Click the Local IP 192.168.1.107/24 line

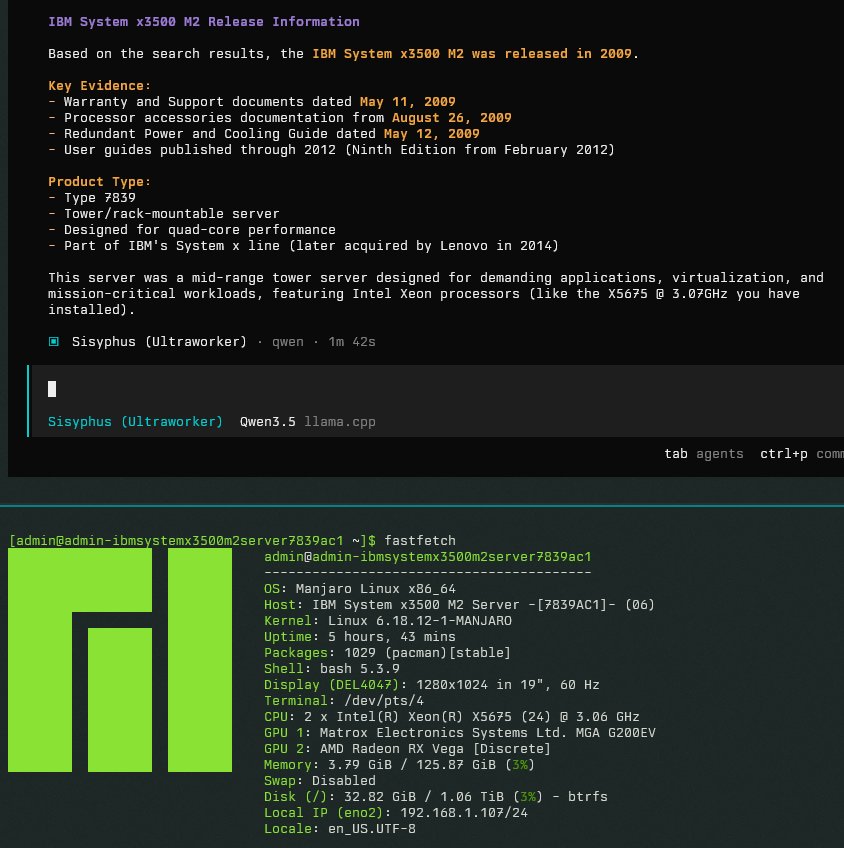[396, 813]
